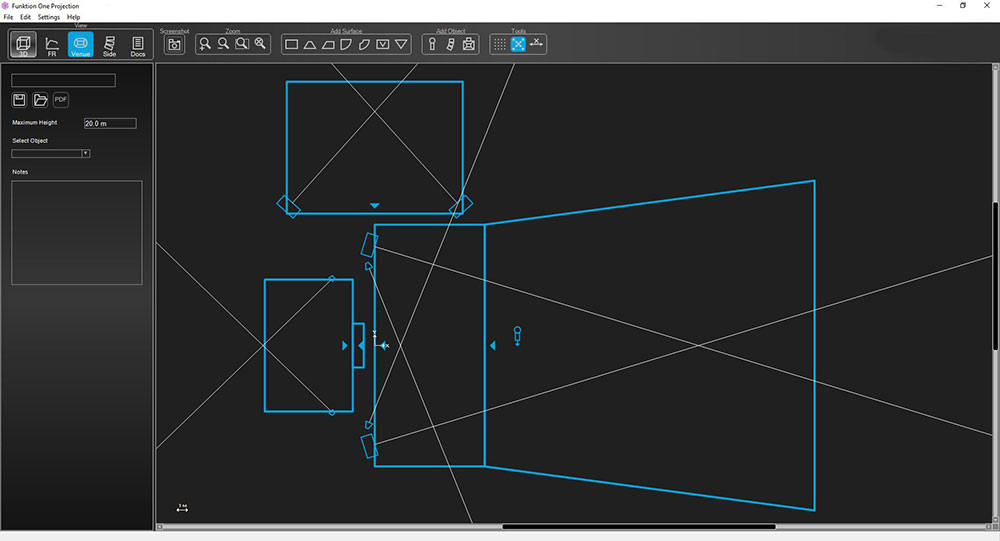This screenshot has height=541, width=1000.
Task: Click the PDF export button
Action: pos(61,100)
